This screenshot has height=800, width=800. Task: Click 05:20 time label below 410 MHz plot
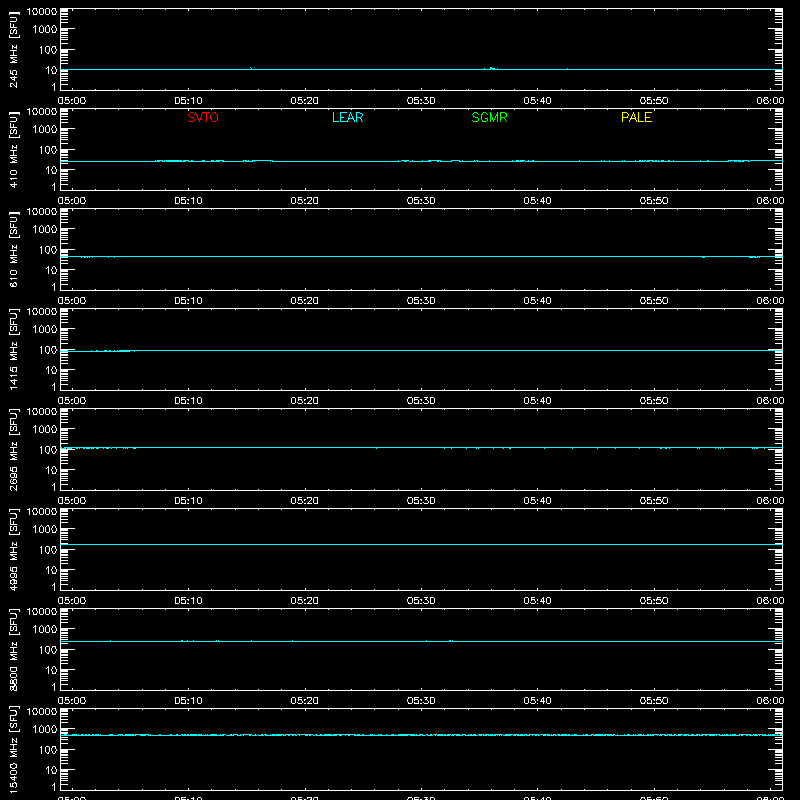pyautogui.click(x=305, y=201)
